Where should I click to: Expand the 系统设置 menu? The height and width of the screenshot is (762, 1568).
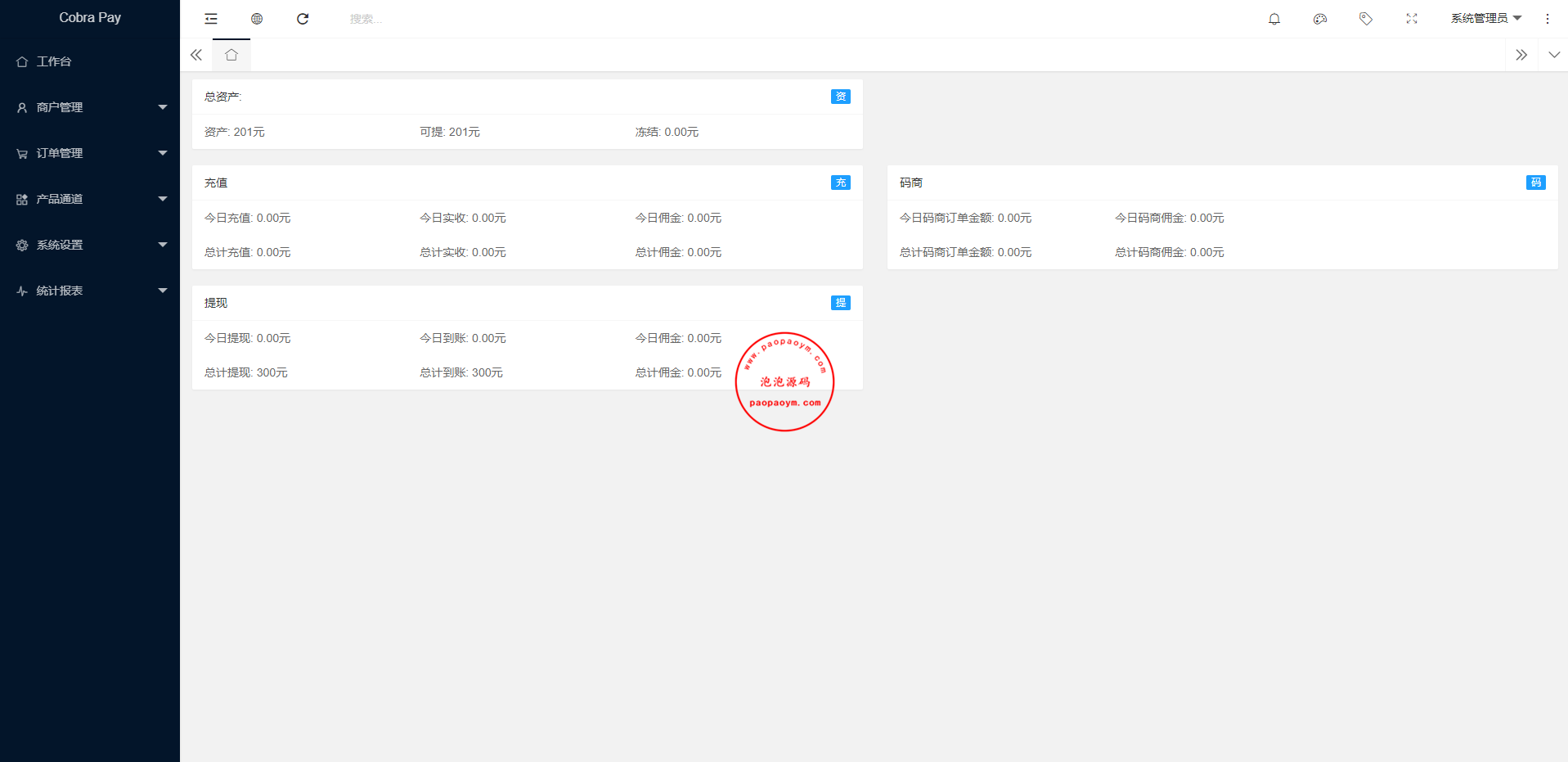click(90, 245)
